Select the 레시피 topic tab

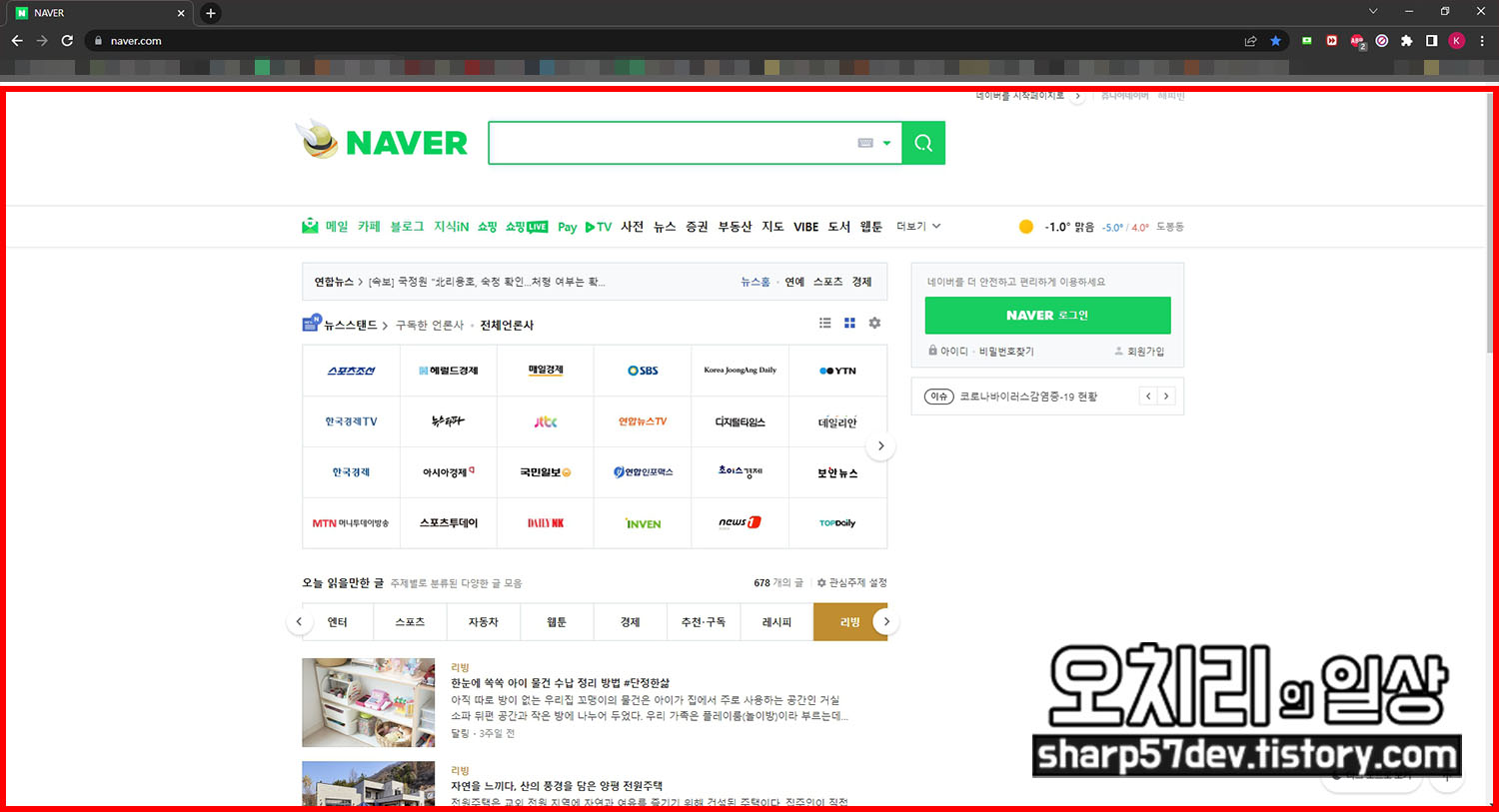pos(776,622)
